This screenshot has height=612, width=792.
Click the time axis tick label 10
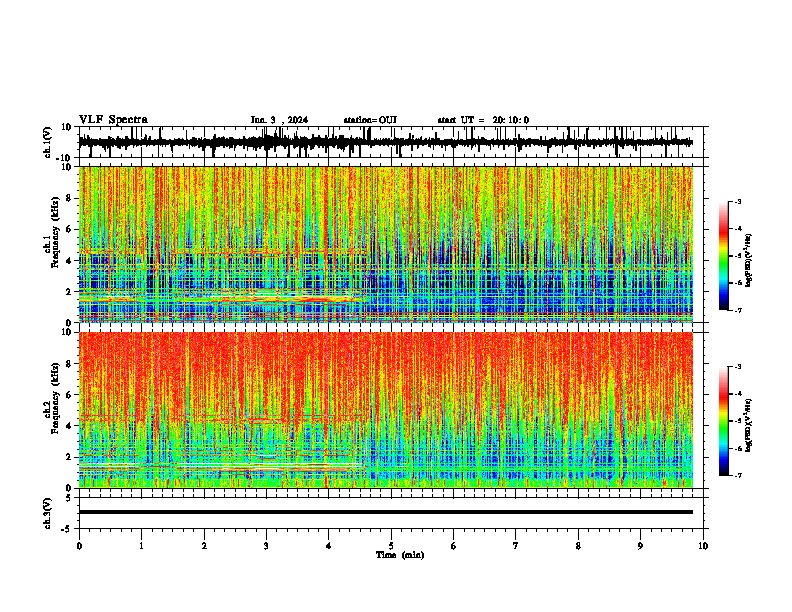[703, 546]
